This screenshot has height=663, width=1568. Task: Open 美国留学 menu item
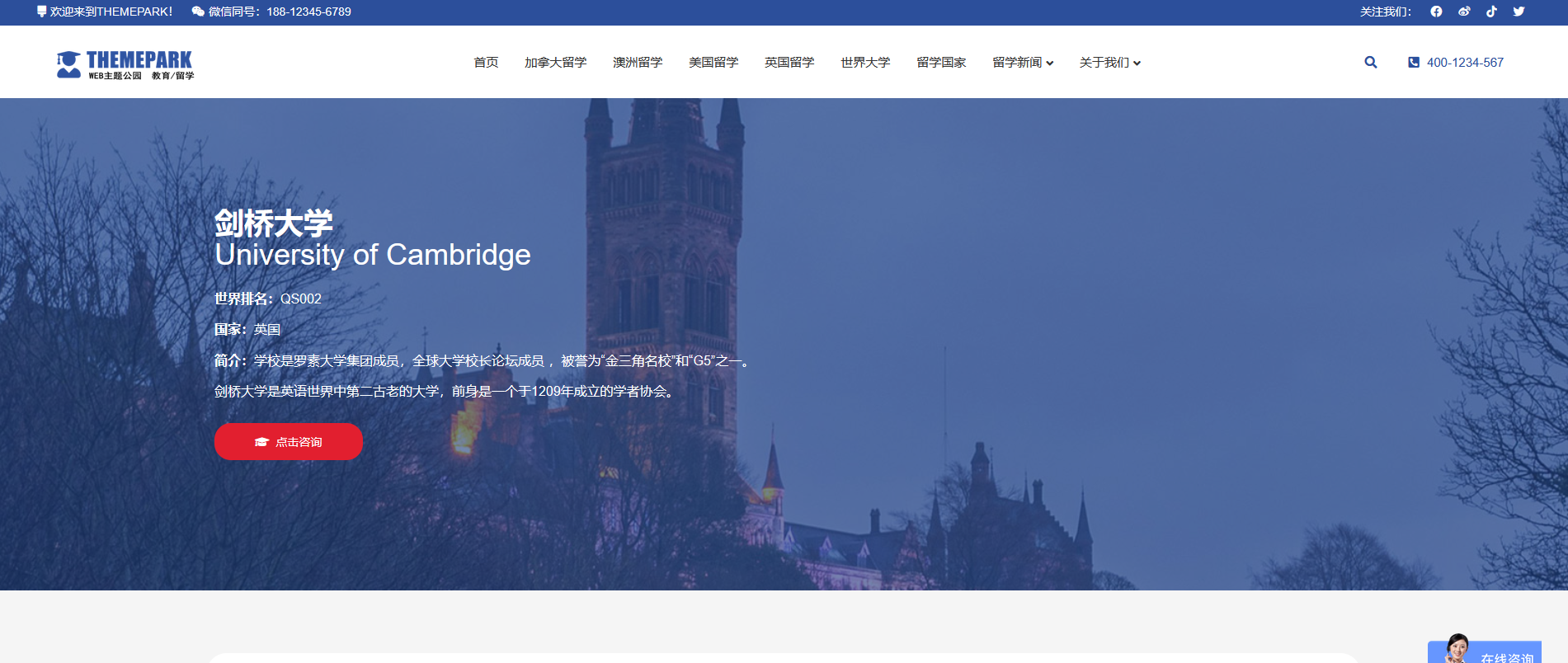(x=713, y=63)
